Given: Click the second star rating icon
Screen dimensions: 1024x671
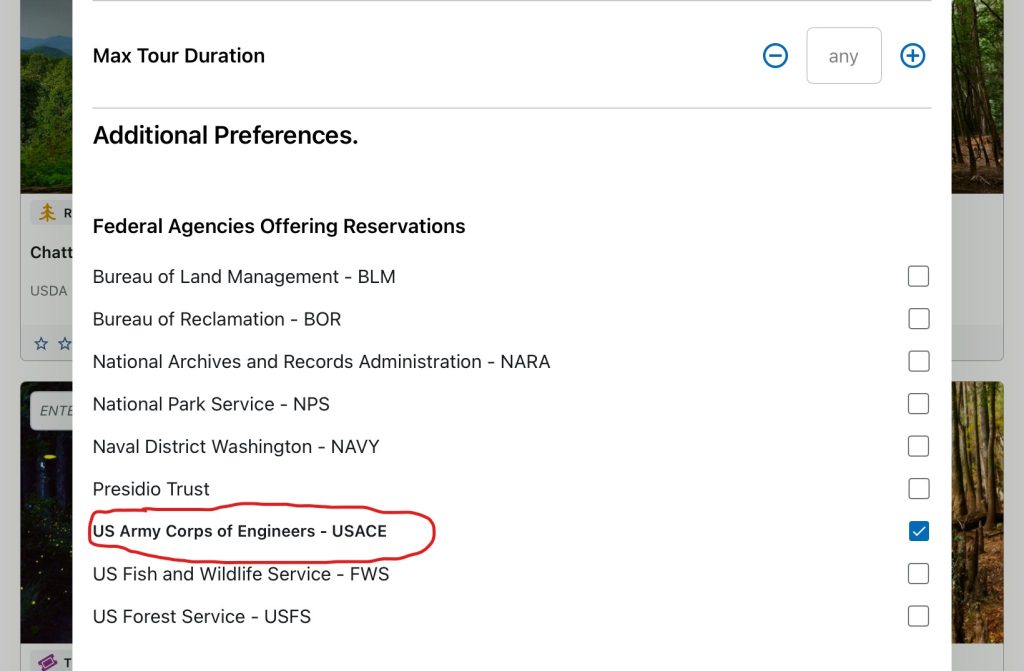Looking at the screenshot, I should tap(62, 343).
